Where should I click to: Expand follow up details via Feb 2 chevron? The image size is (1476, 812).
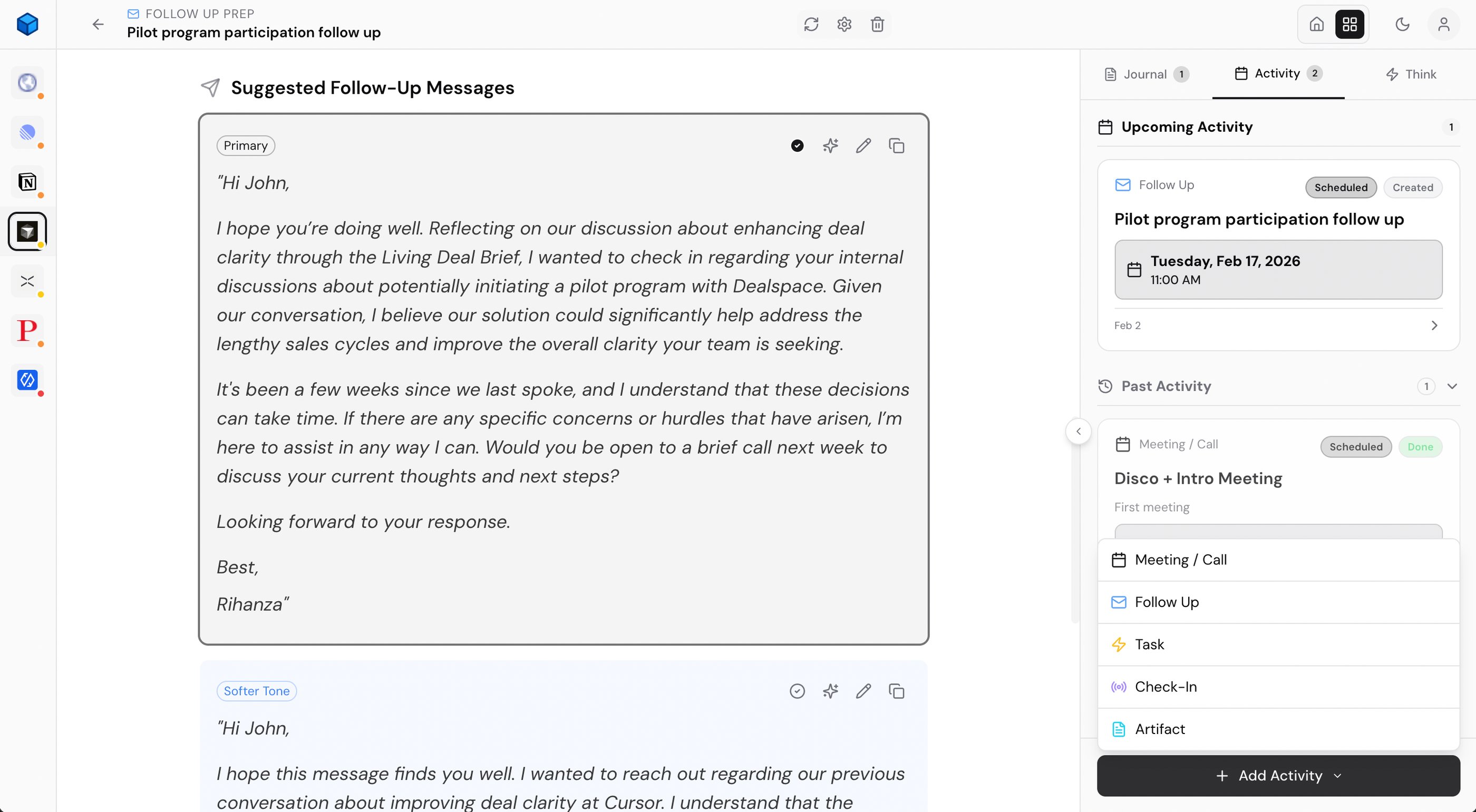click(1434, 325)
